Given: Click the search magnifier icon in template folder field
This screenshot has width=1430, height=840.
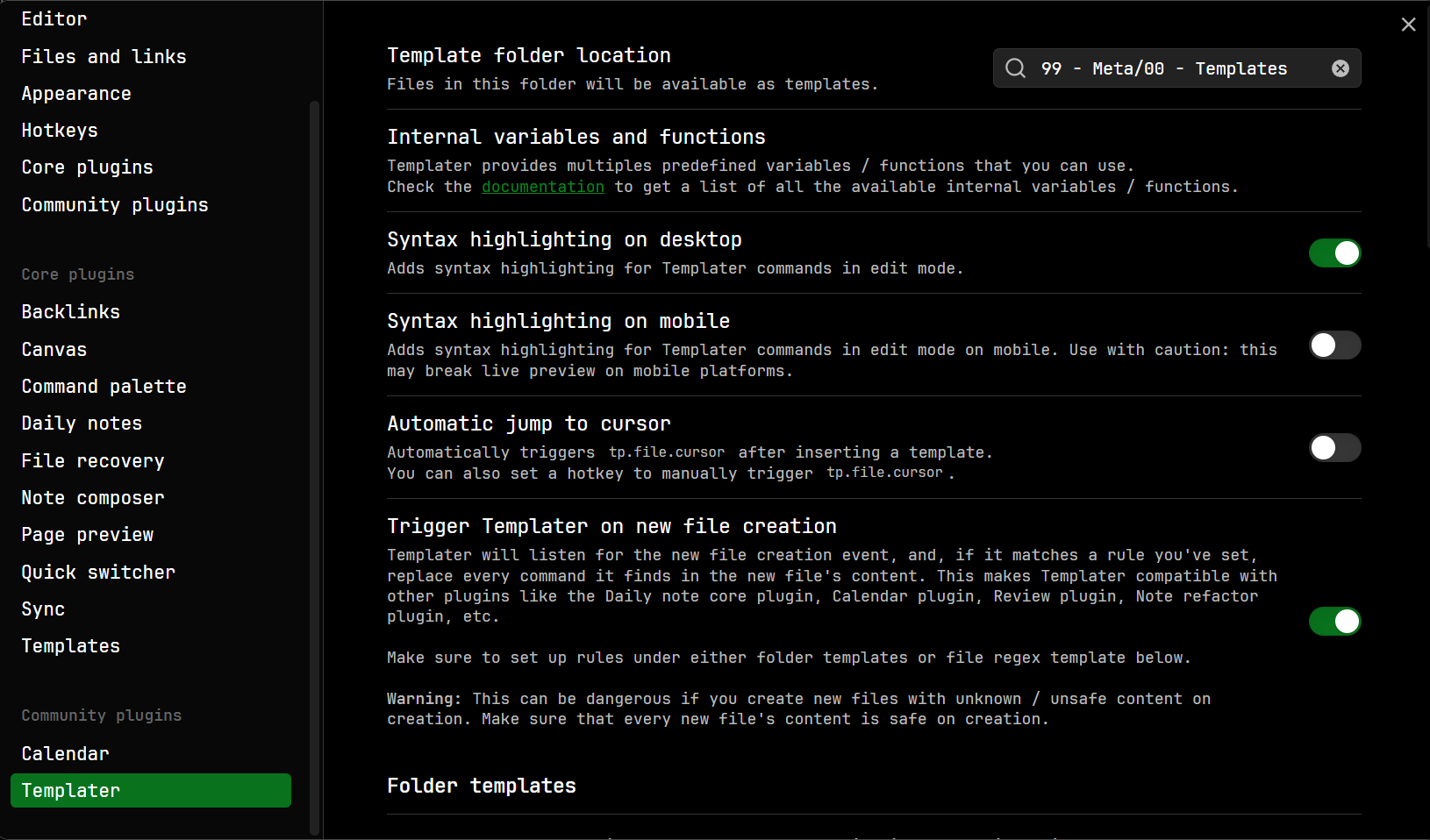Looking at the screenshot, I should pos(1015,68).
